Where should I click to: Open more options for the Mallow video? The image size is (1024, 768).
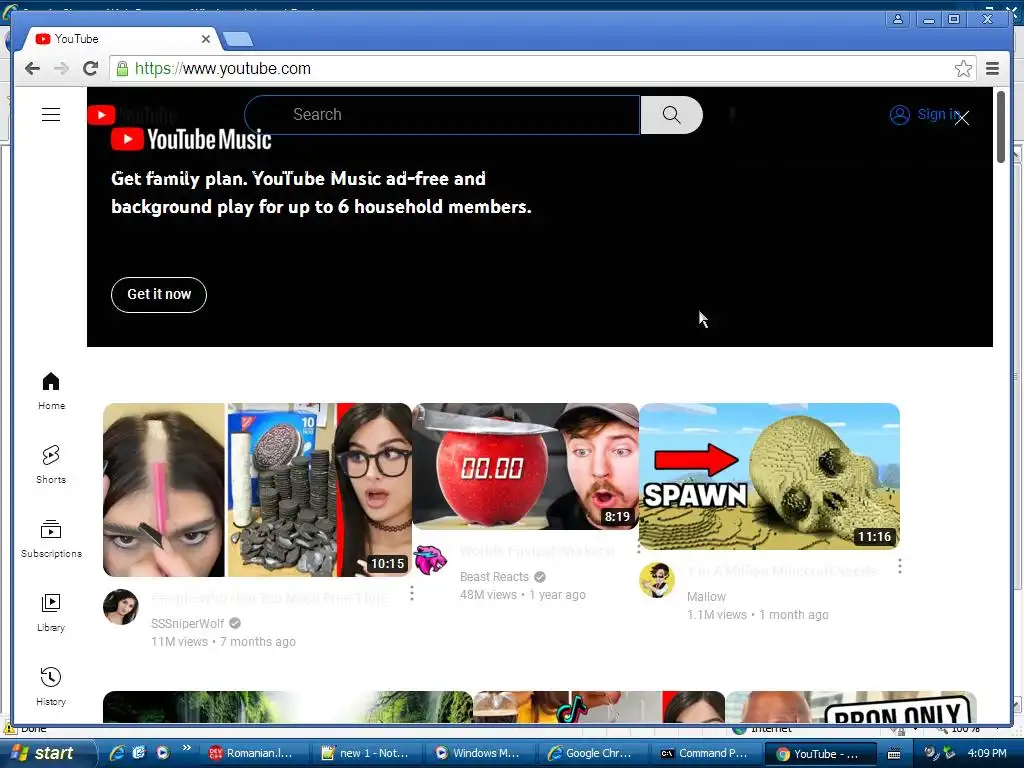900,566
